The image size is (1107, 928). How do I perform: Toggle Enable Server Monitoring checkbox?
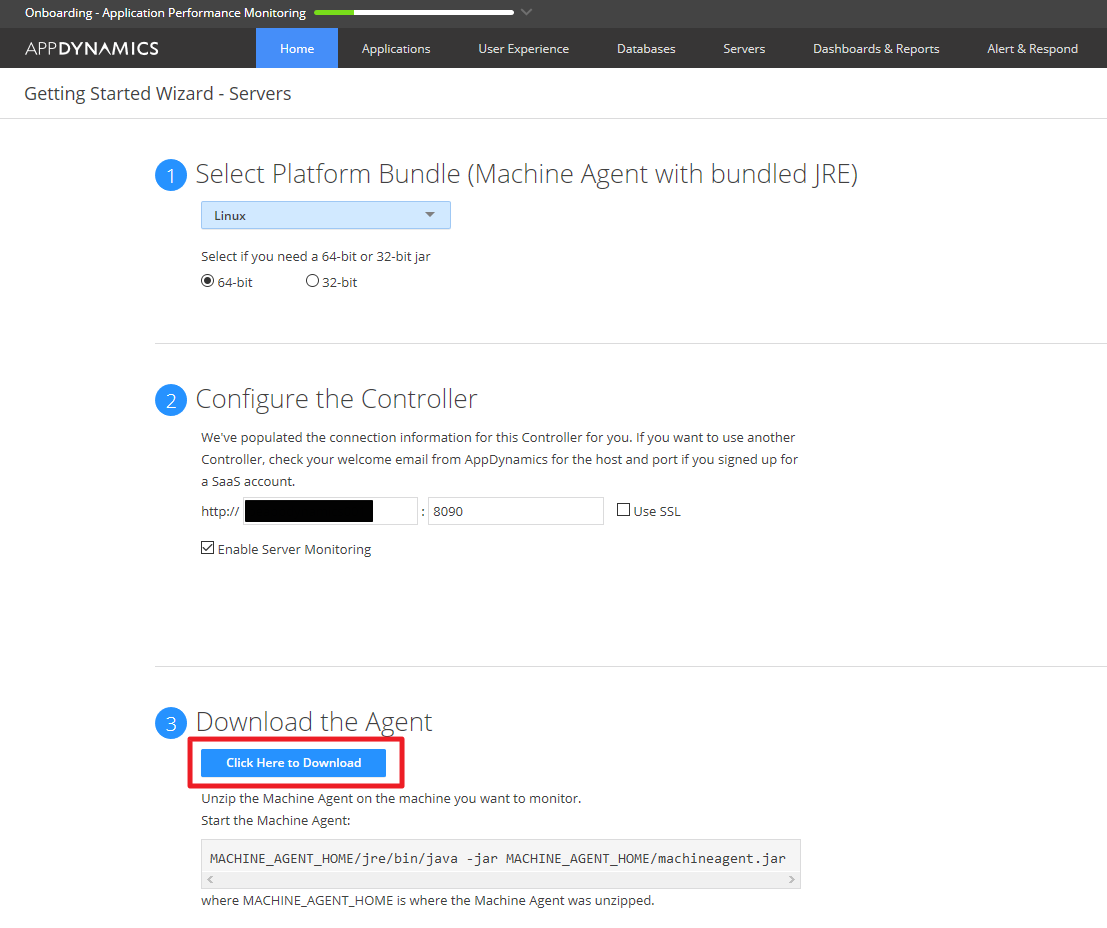[x=207, y=548]
